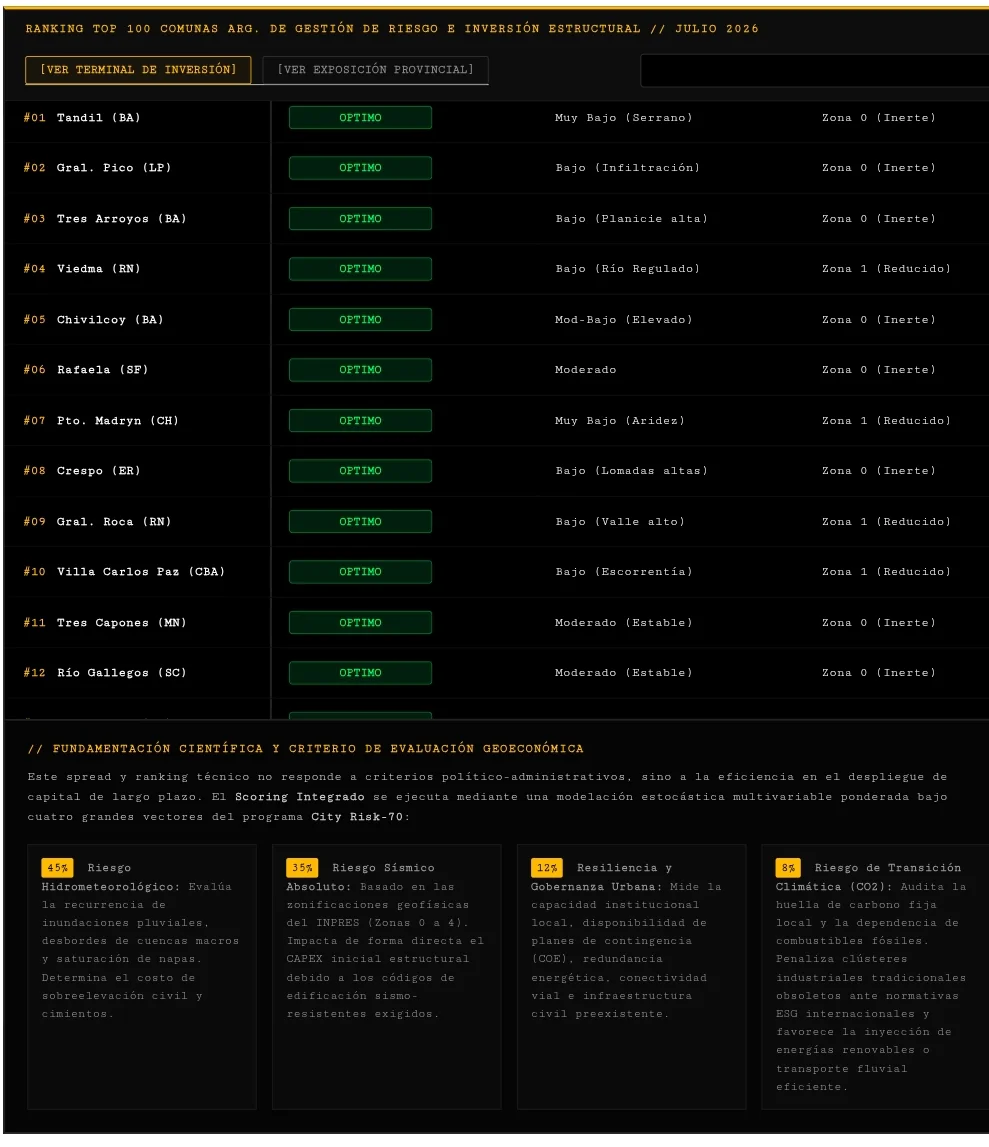Select the Gral. Pico (LP) row name

pyautogui.click(x=114, y=168)
